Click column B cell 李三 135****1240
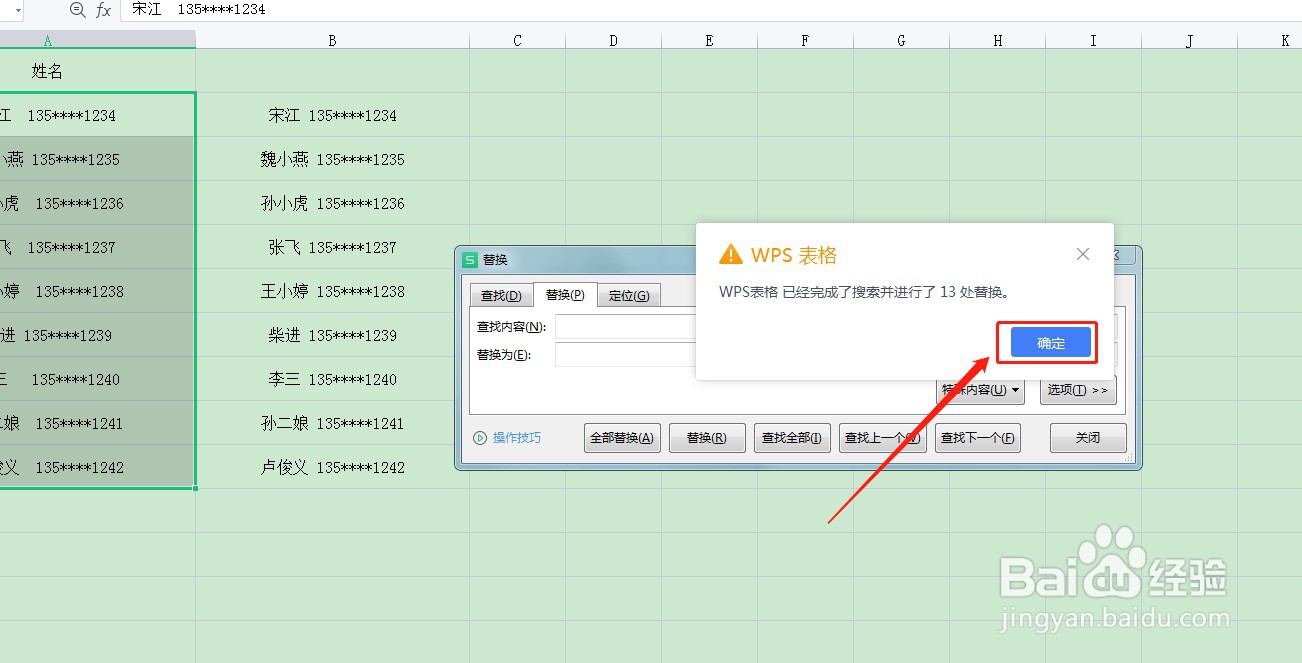The width and height of the screenshot is (1302, 663). coord(333,379)
